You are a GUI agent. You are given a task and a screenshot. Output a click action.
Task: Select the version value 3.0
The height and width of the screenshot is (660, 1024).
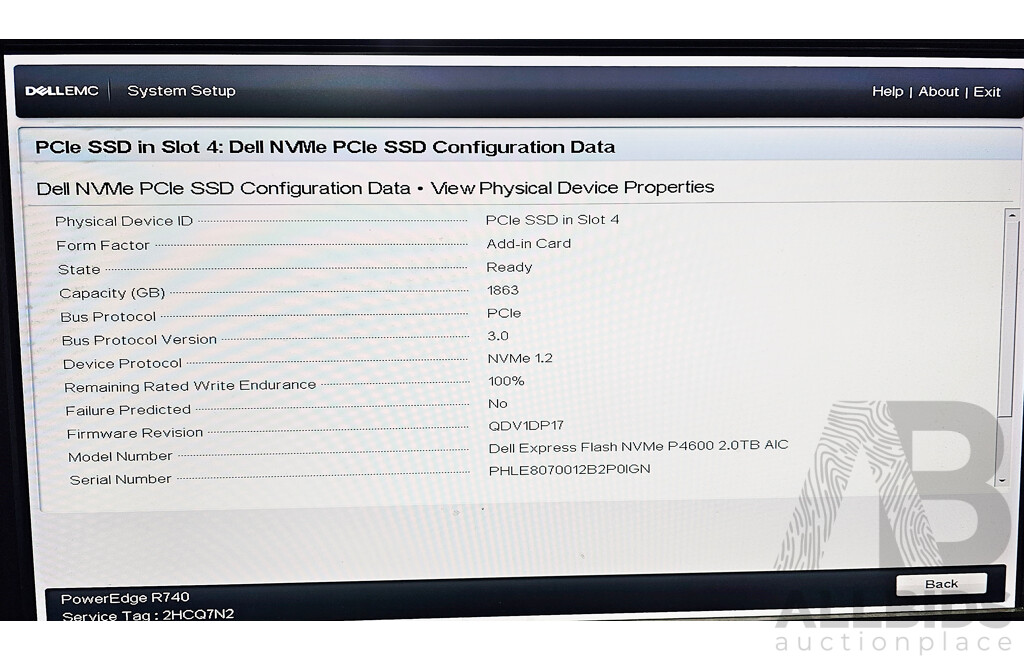[498, 336]
